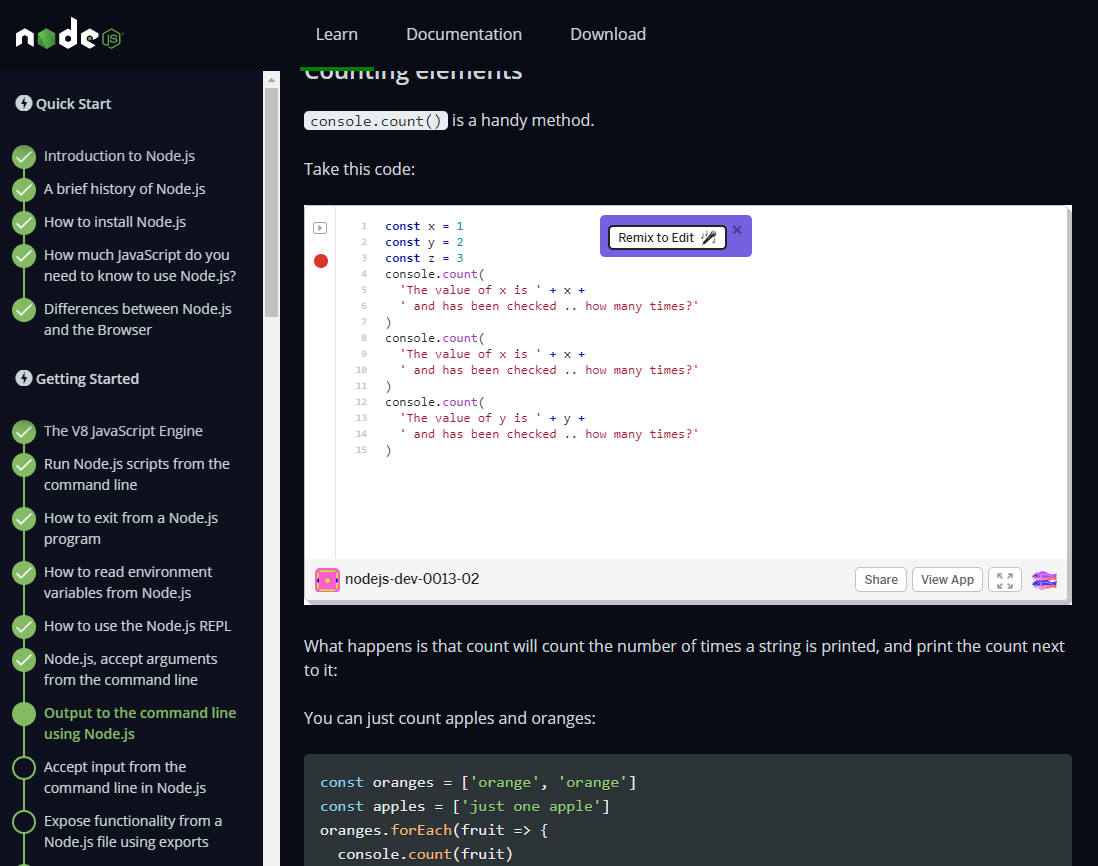Click the Glitch fish logo icon
Screen dimensions: 1098x866
tap(1044, 580)
